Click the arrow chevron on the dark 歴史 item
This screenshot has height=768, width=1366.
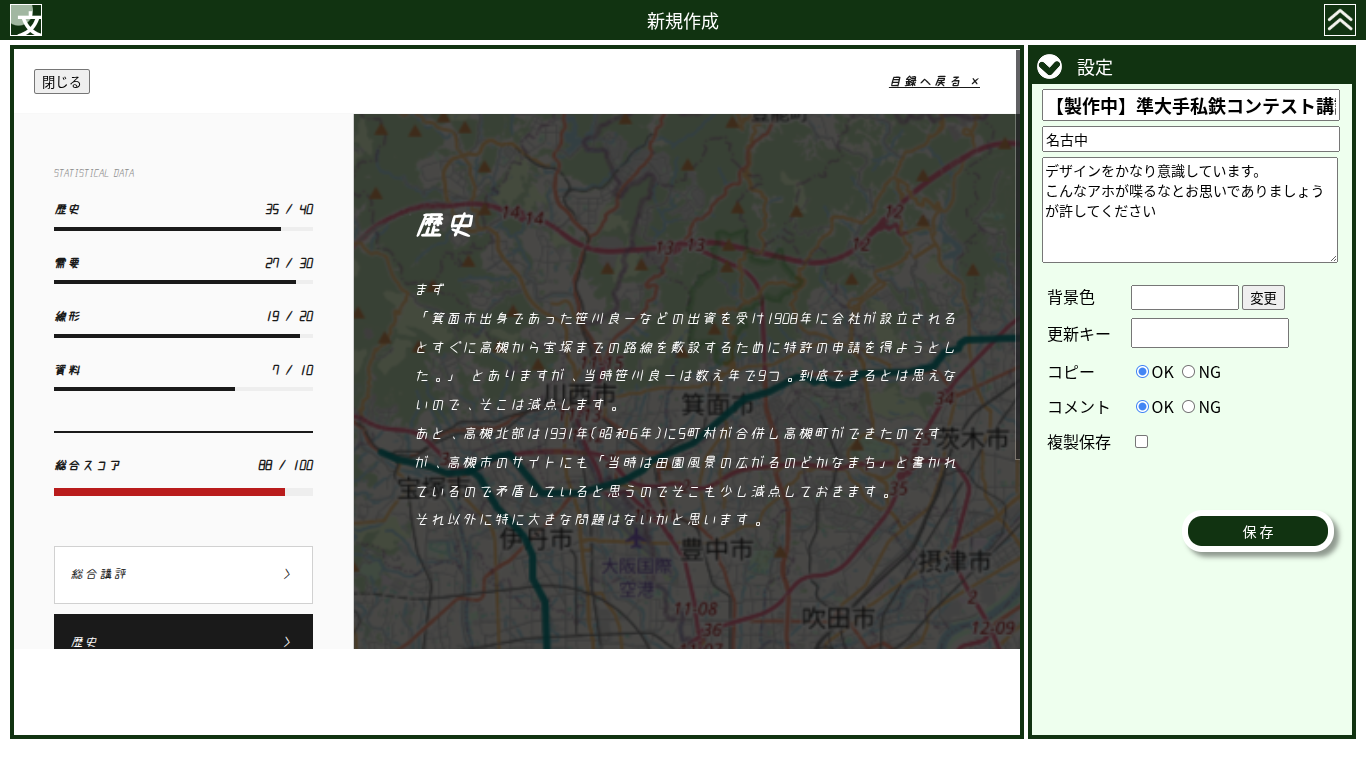click(x=287, y=640)
